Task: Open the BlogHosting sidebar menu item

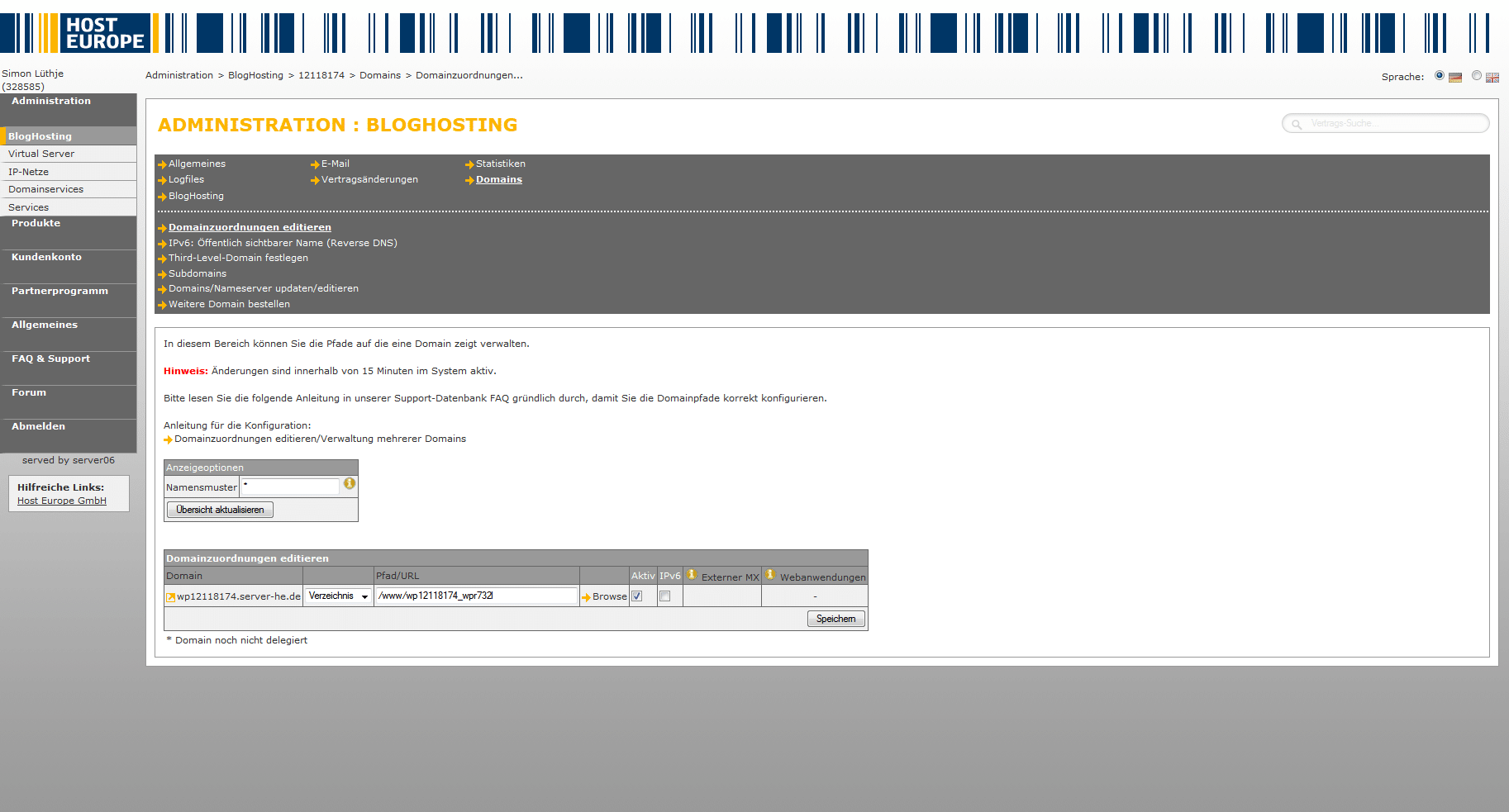Action: [x=40, y=136]
